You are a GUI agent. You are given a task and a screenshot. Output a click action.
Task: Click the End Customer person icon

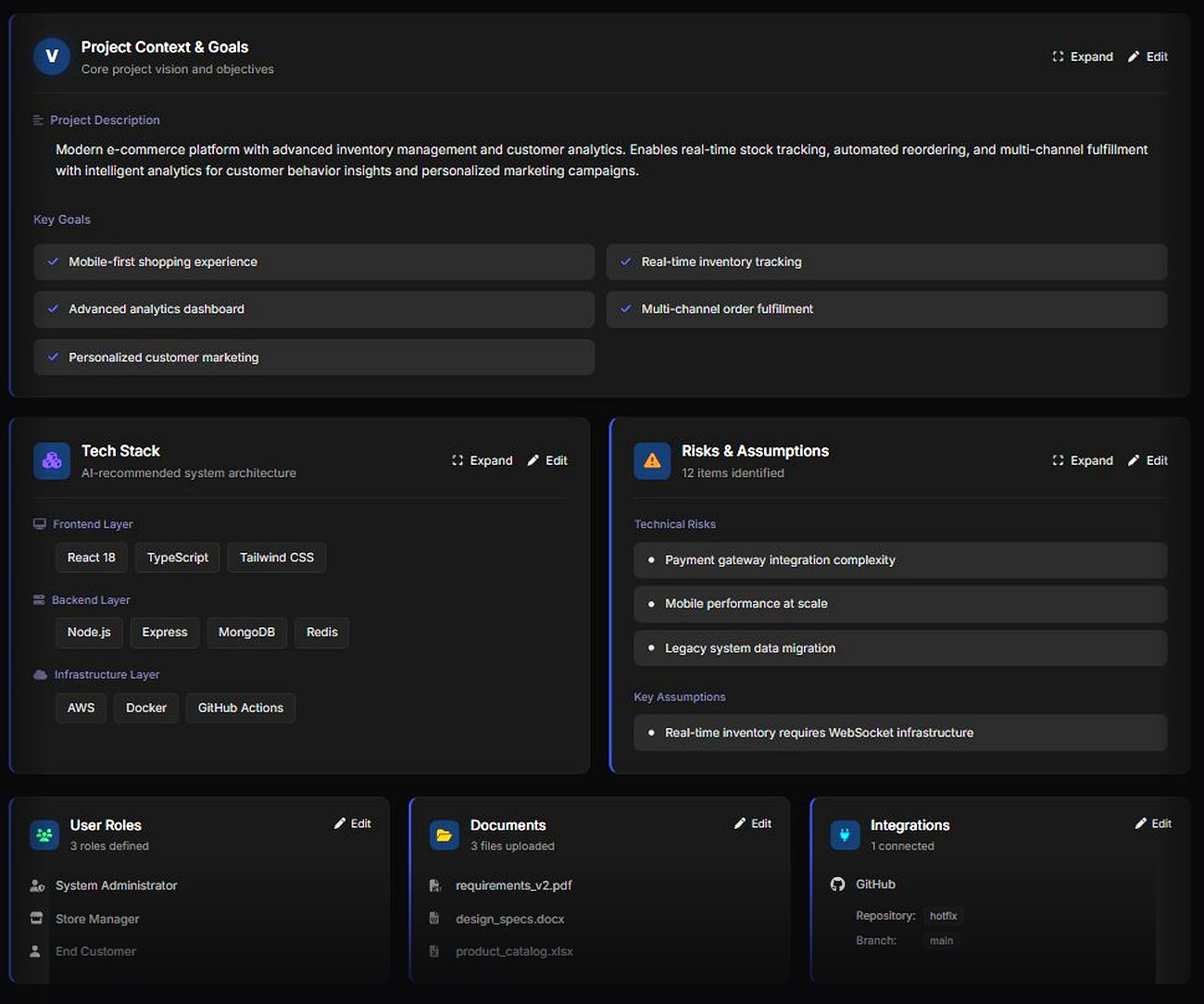tap(35, 951)
